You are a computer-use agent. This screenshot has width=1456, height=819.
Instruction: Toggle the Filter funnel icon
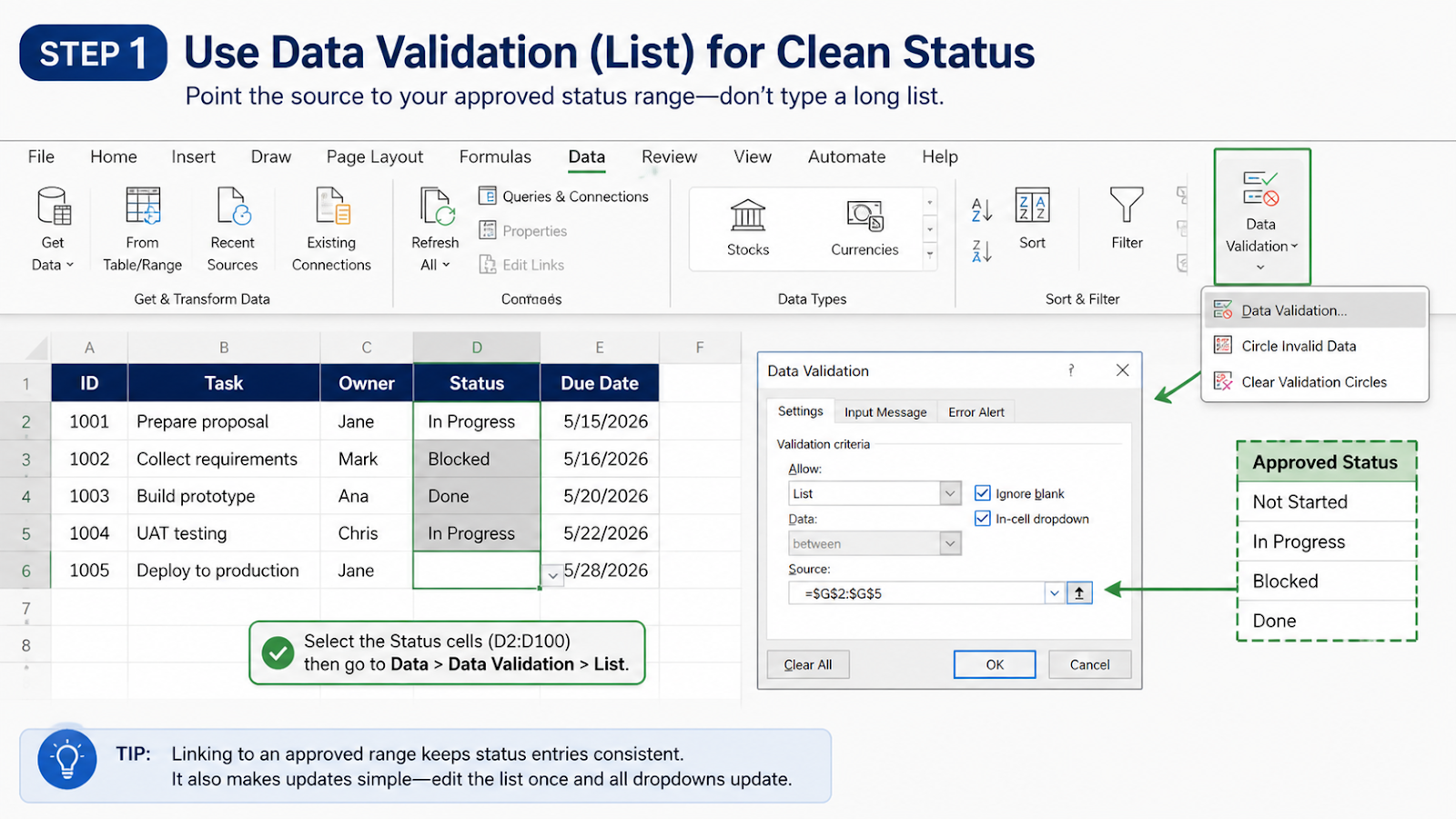coord(1127,205)
